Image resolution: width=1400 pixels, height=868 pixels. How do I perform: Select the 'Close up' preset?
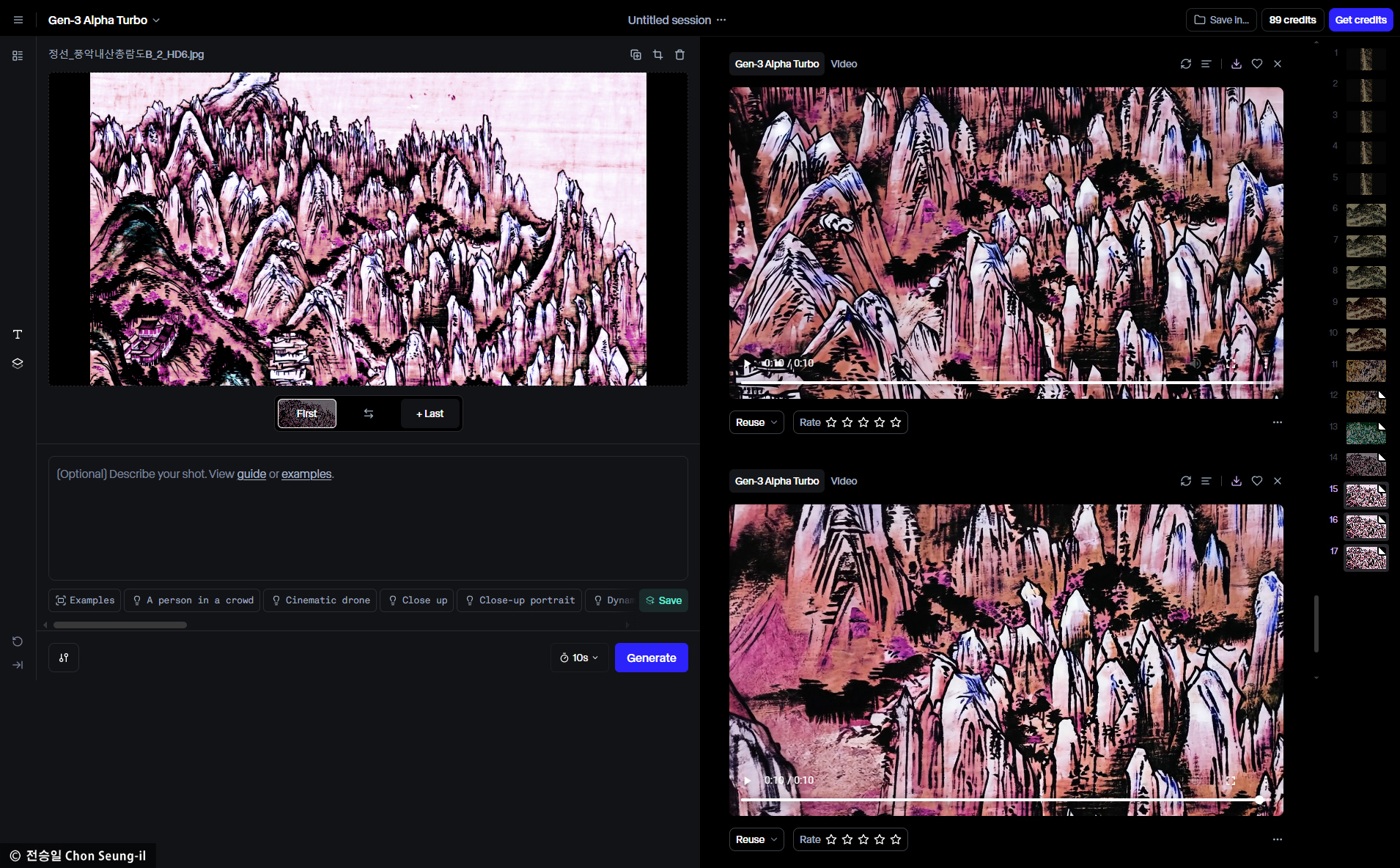[x=417, y=600]
